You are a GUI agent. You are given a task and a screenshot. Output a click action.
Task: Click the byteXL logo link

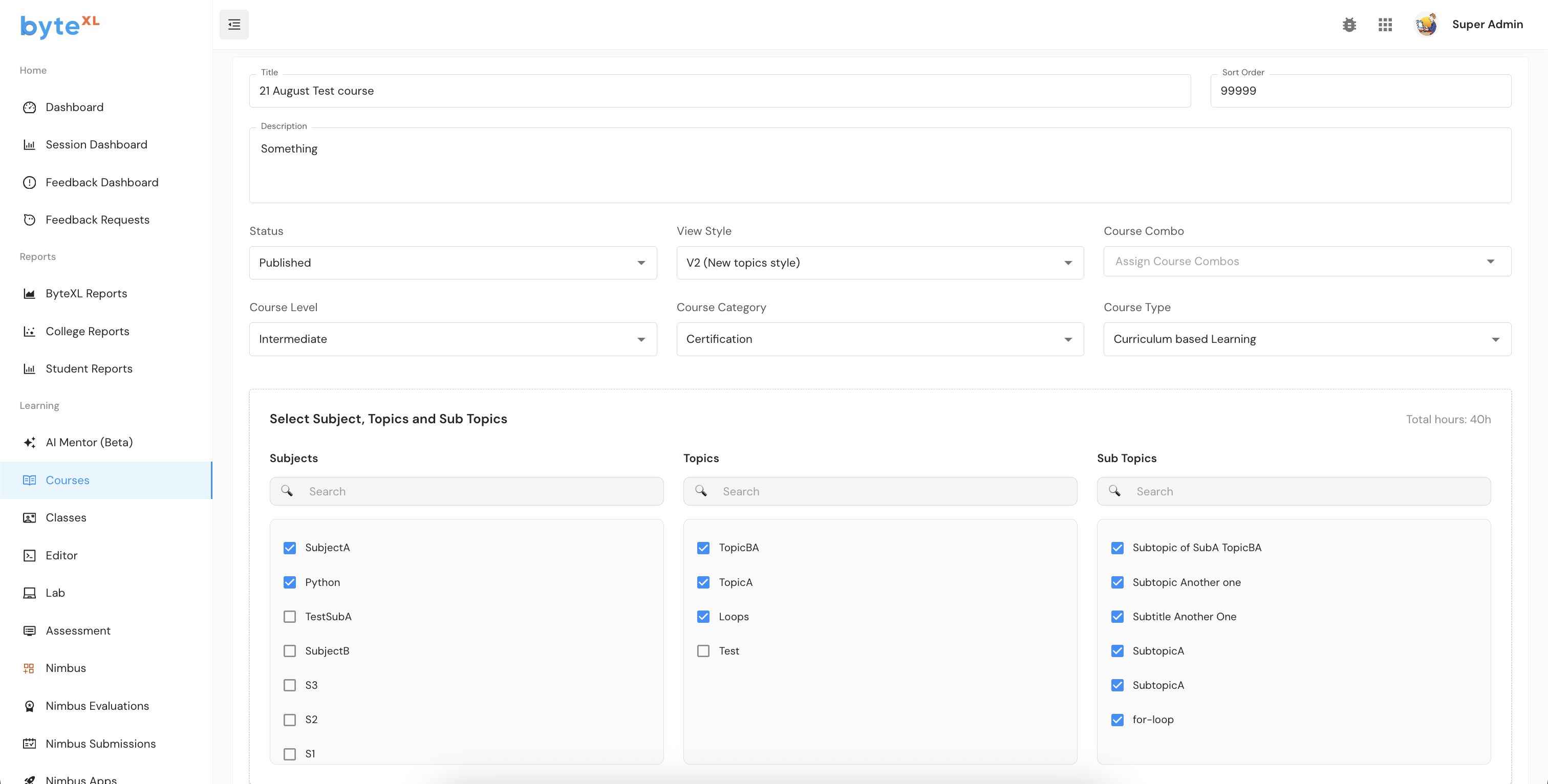click(x=59, y=26)
